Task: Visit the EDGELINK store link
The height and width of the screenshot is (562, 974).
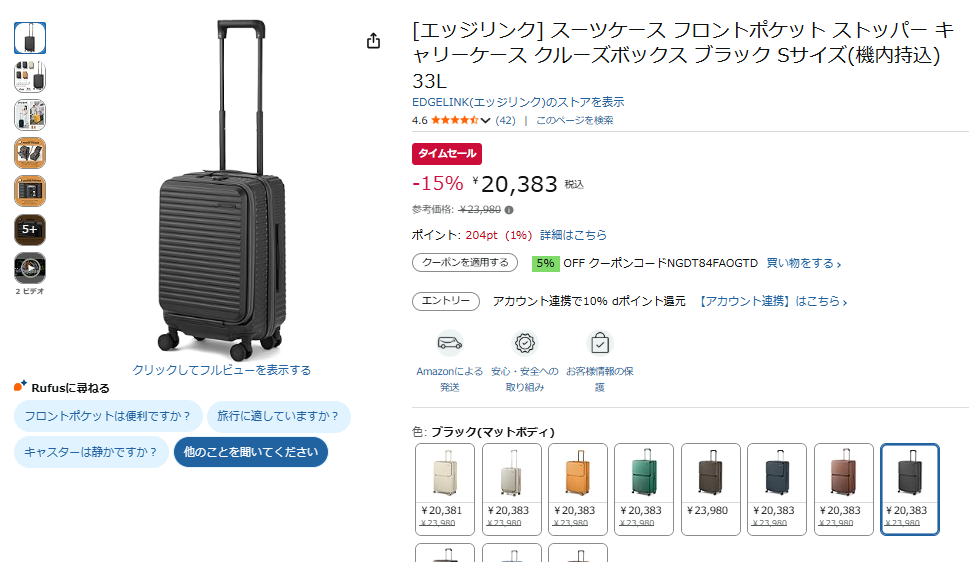Action: click(518, 102)
